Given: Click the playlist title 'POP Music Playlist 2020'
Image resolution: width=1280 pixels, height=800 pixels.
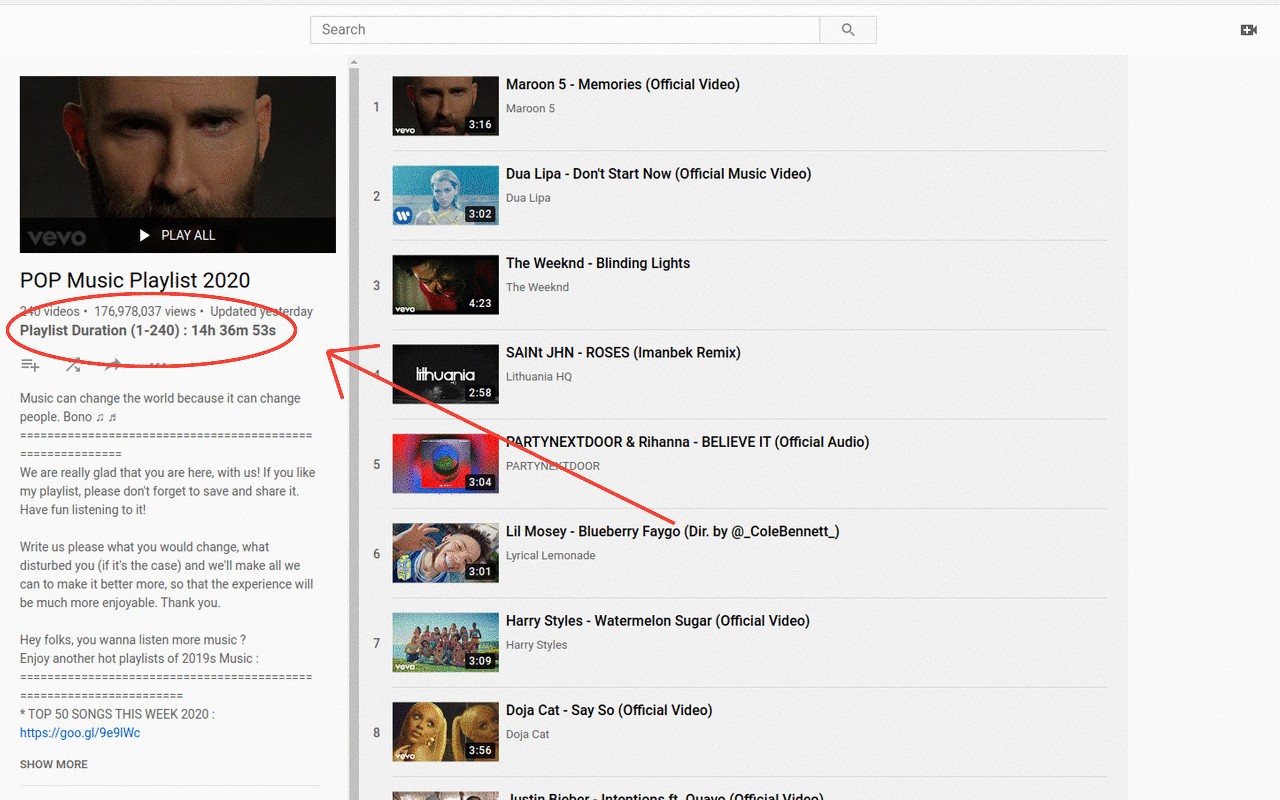Looking at the screenshot, I should pyautogui.click(x=135, y=281).
